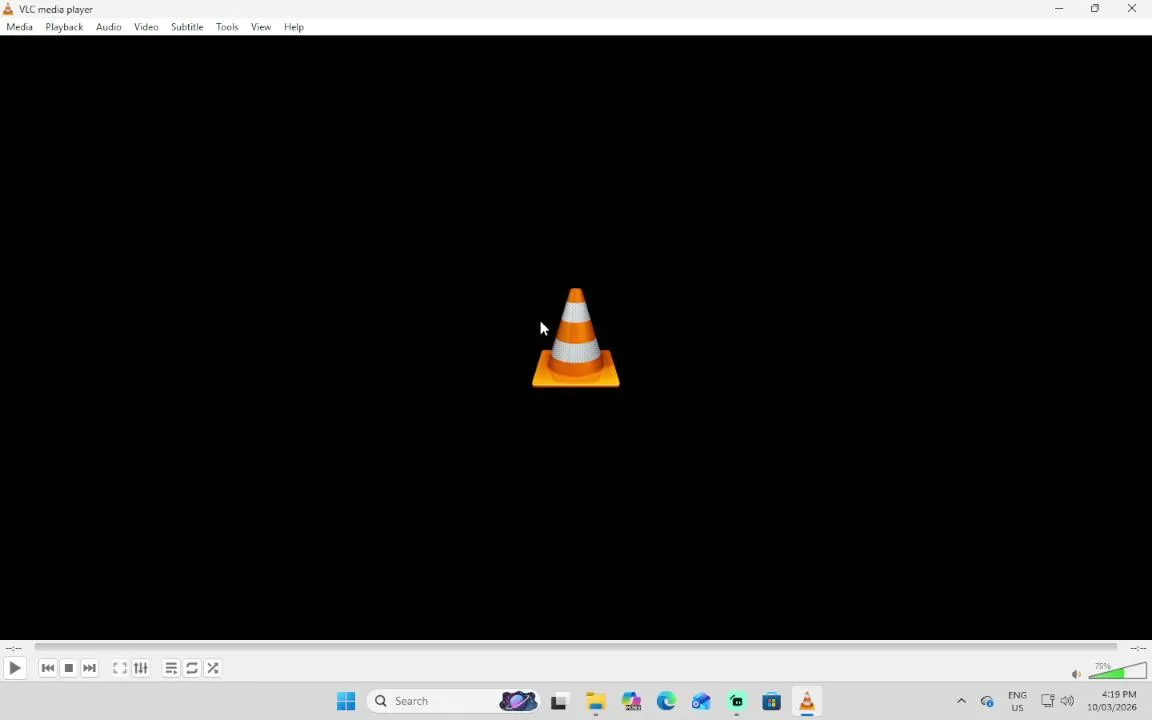Image resolution: width=1152 pixels, height=720 pixels.
Task: Select the VLC cone icon on the taskbar
Action: tap(807, 701)
